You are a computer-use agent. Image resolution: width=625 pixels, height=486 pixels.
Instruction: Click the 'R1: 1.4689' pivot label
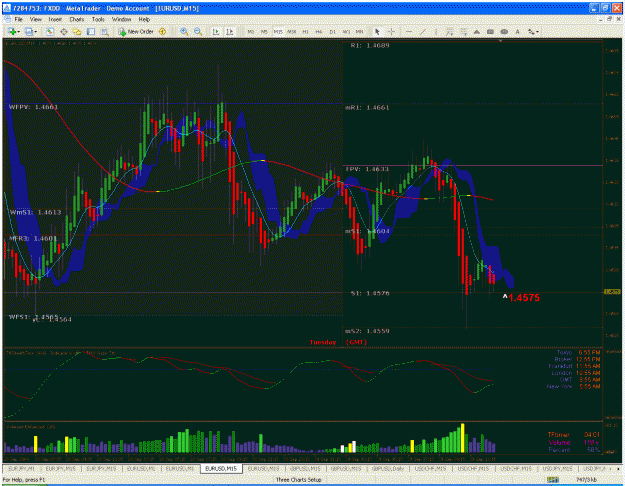[x=369, y=45]
